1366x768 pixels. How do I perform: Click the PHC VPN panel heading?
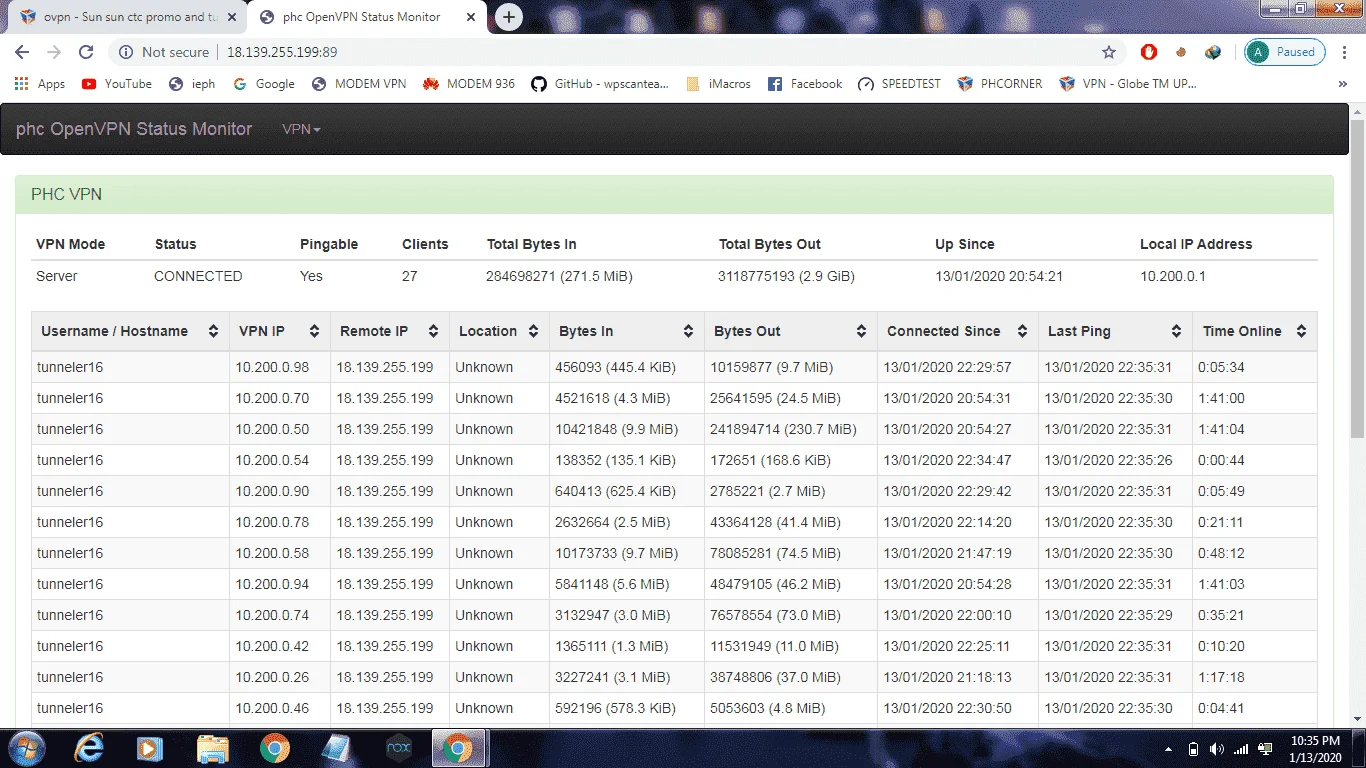coord(674,194)
